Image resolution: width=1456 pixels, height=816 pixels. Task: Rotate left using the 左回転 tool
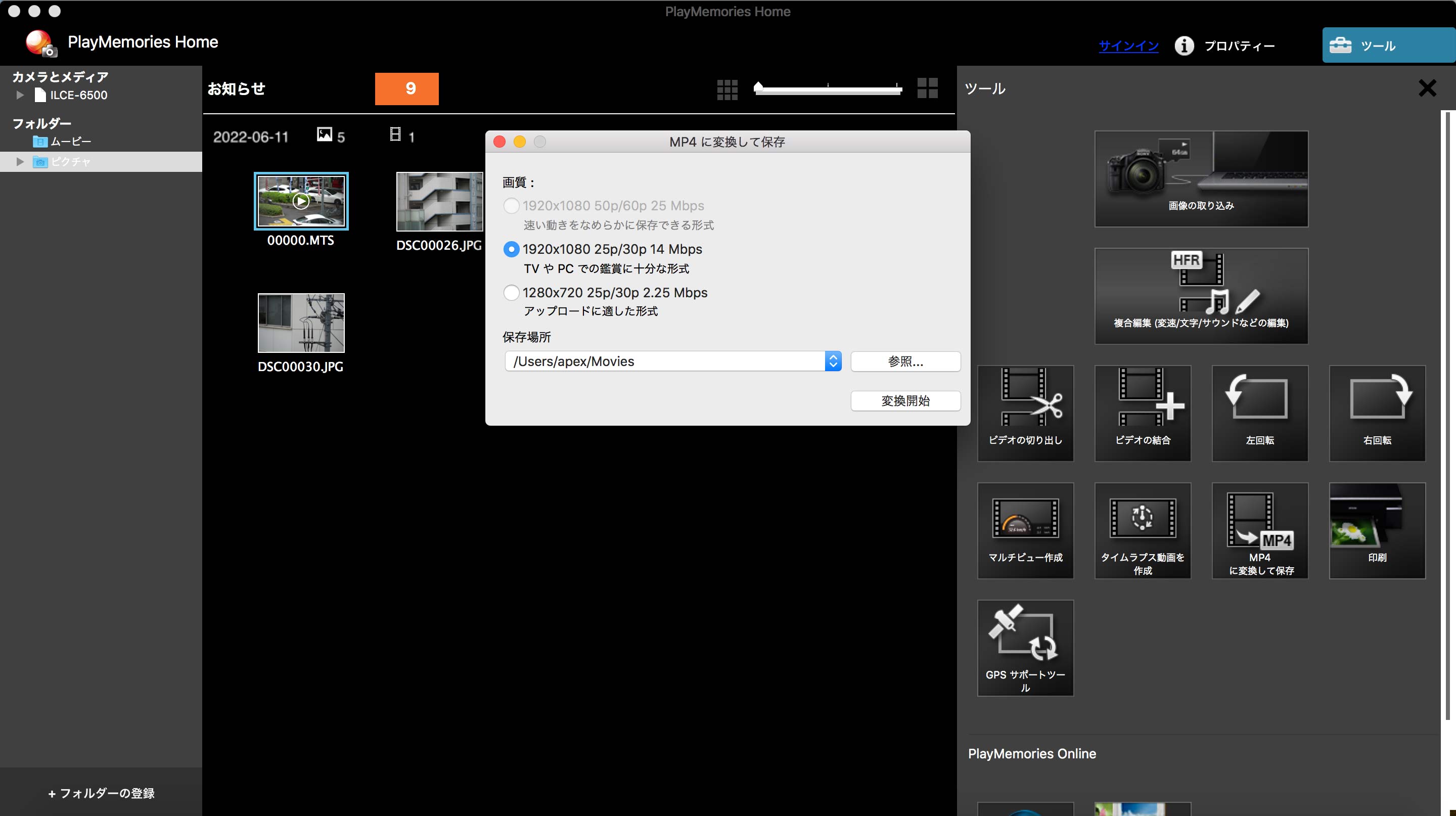tap(1260, 413)
